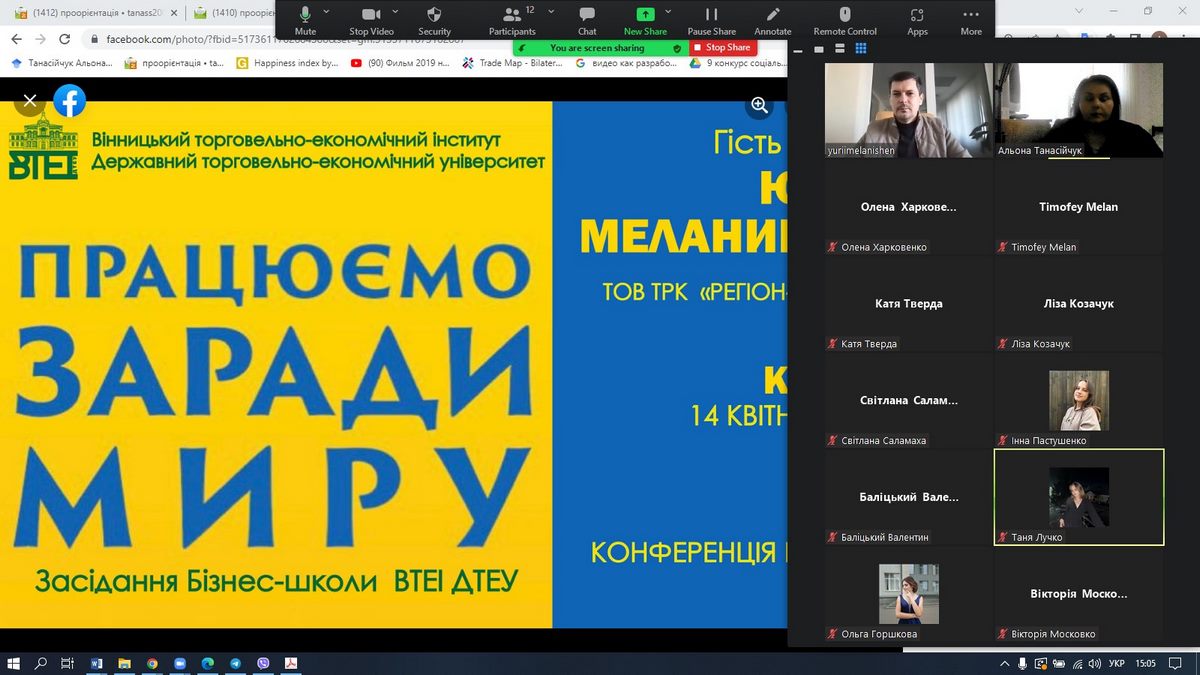
Task: Open the Zoom Chat panel
Action: point(587,16)
